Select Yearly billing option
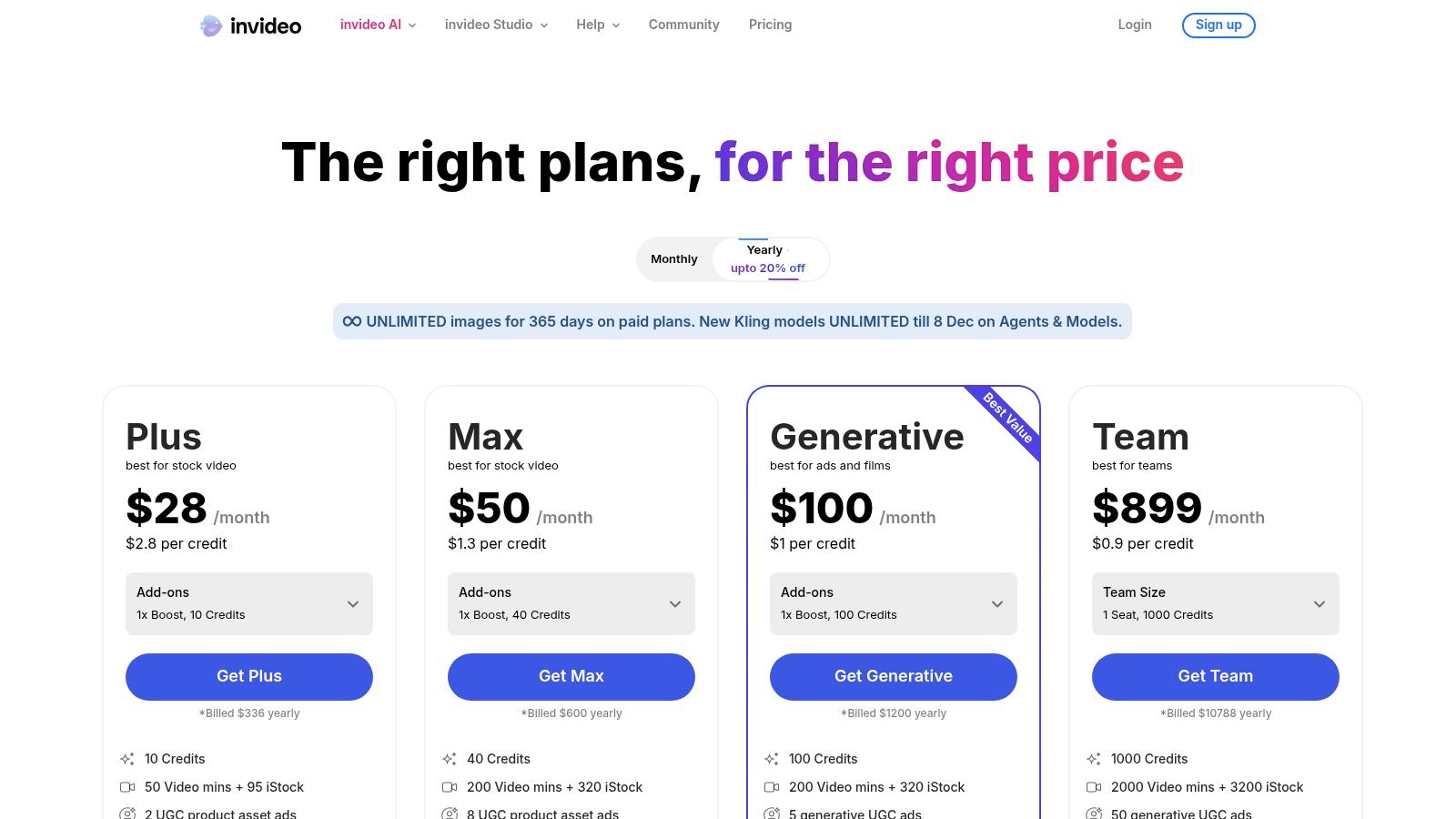The image size is (1456, 819). tap(768, 259)
